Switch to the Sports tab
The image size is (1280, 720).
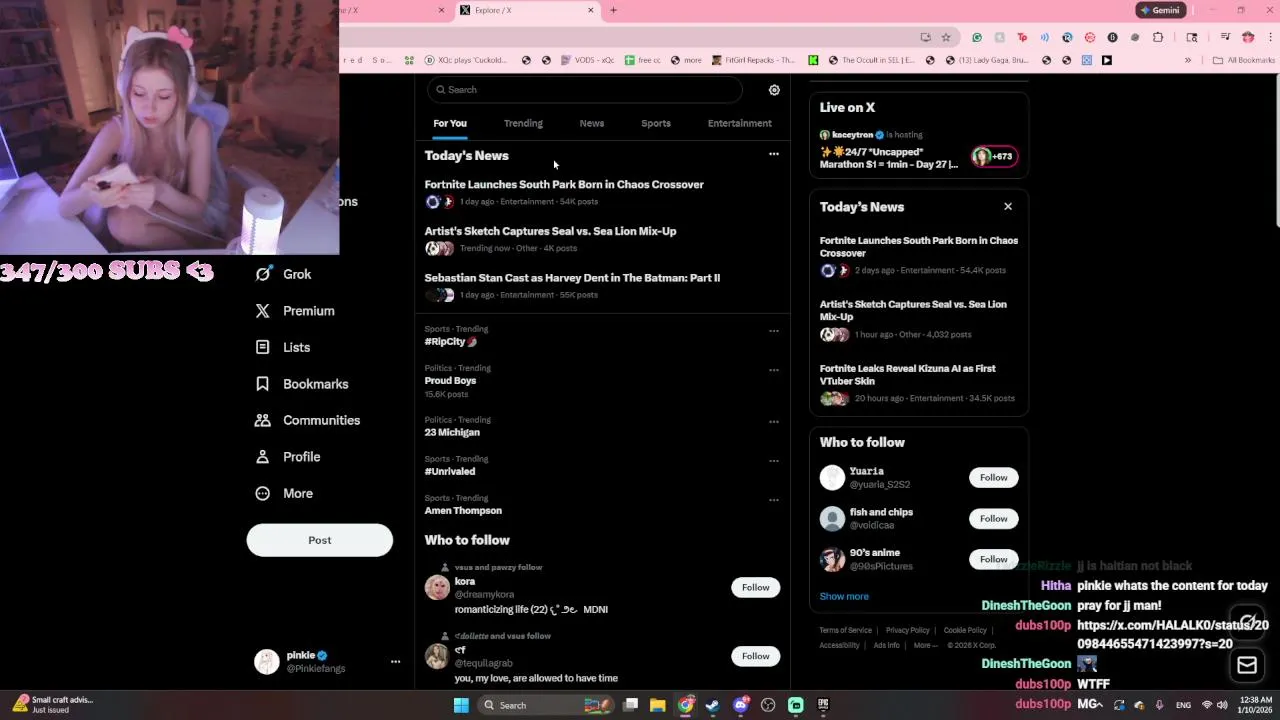click(x=656, y=123)
